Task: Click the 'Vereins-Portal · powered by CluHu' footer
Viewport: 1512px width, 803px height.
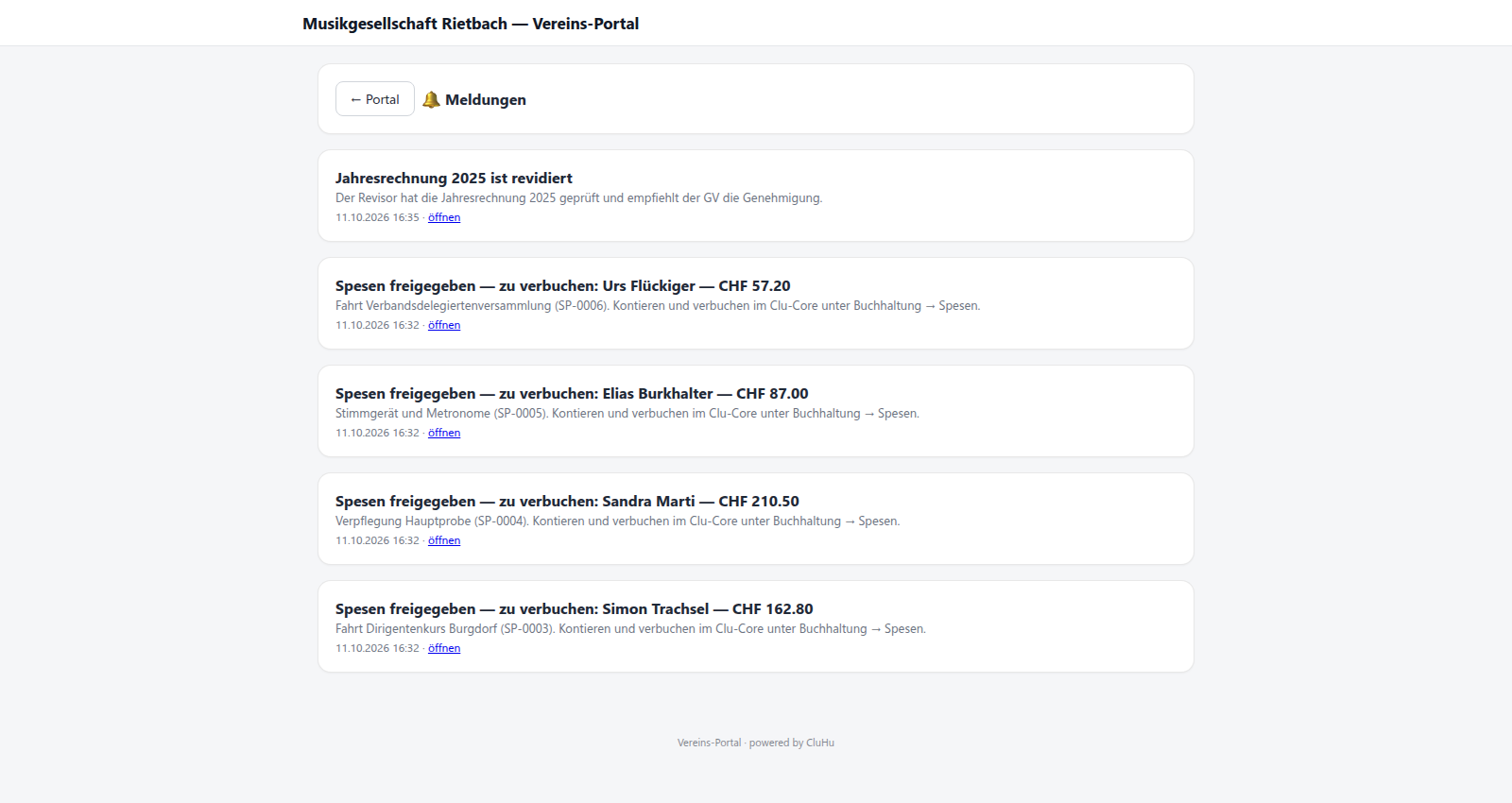Action: coord(756,743)
